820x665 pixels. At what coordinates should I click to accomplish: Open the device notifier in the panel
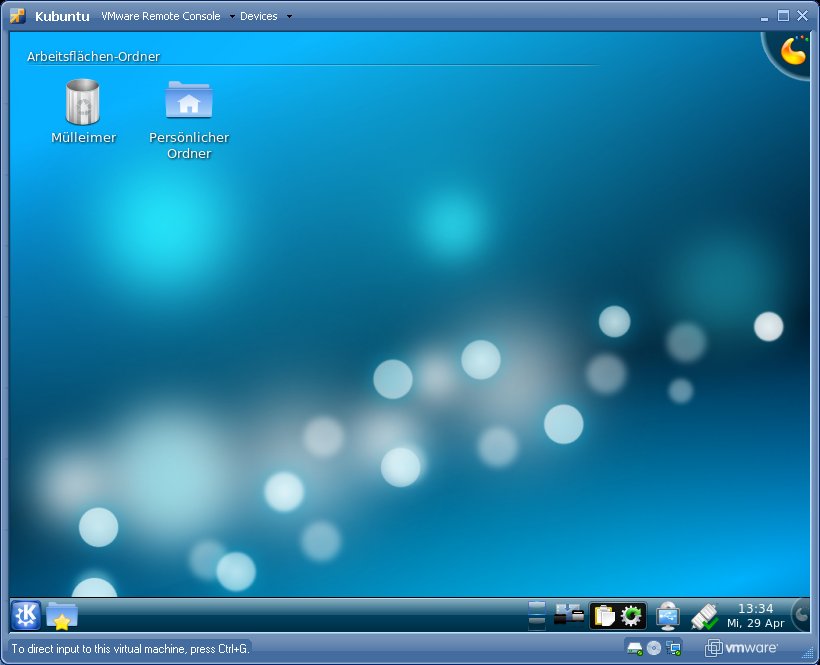click(568, 614)
